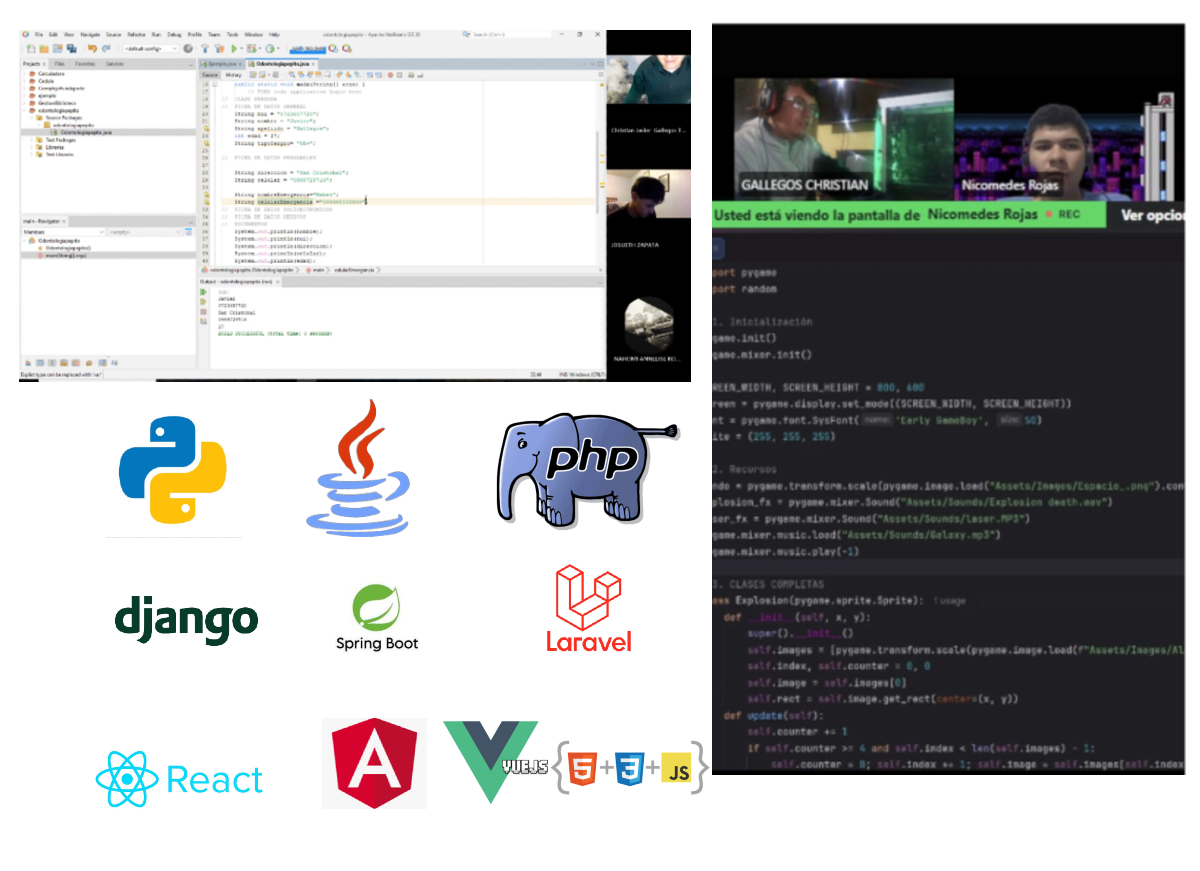The image size is (1200, 871).
Task: Open the Refactor menu in NetBeans
Action: coord(136,34)
